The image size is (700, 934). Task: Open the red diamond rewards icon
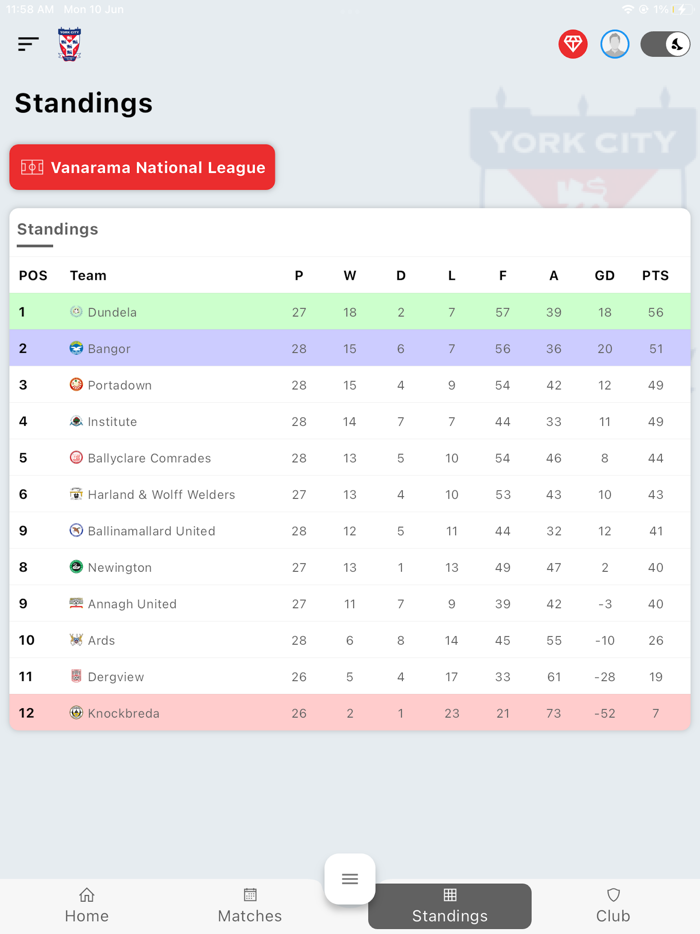tap(573, 44)
